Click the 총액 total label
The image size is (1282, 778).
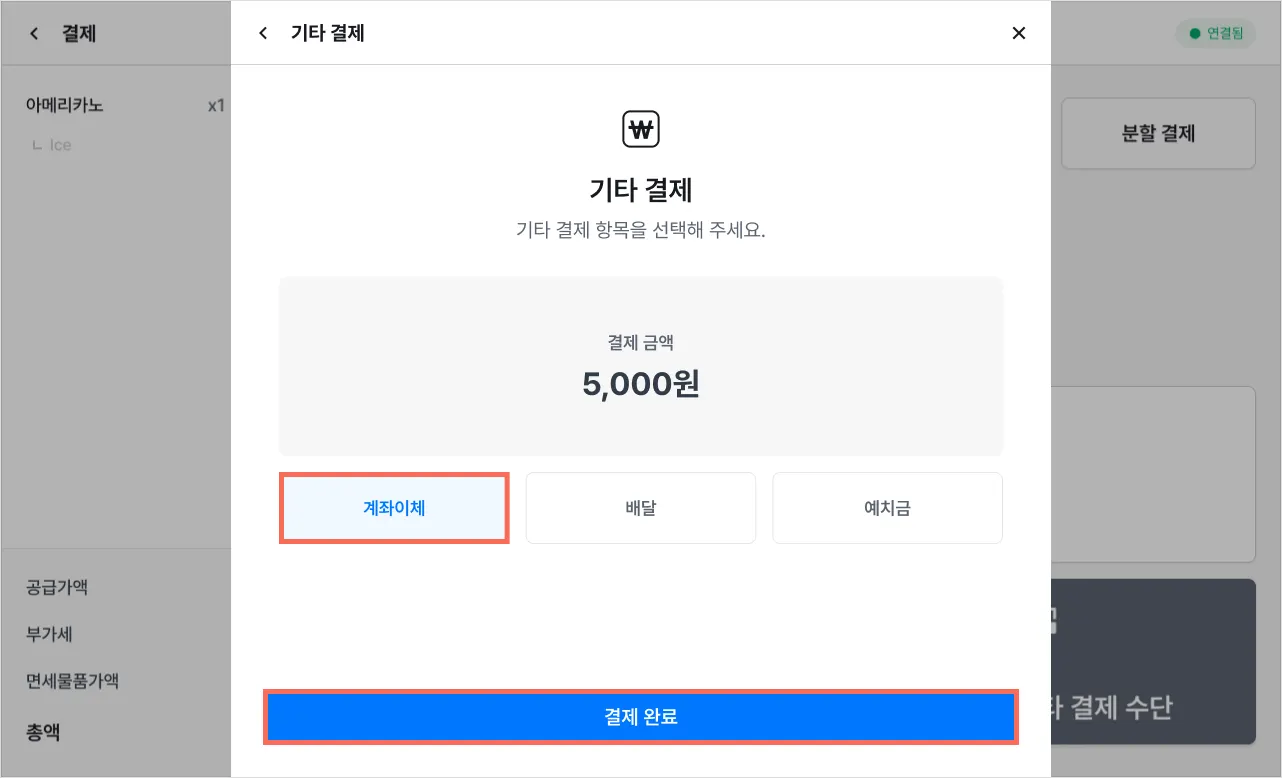43,732
